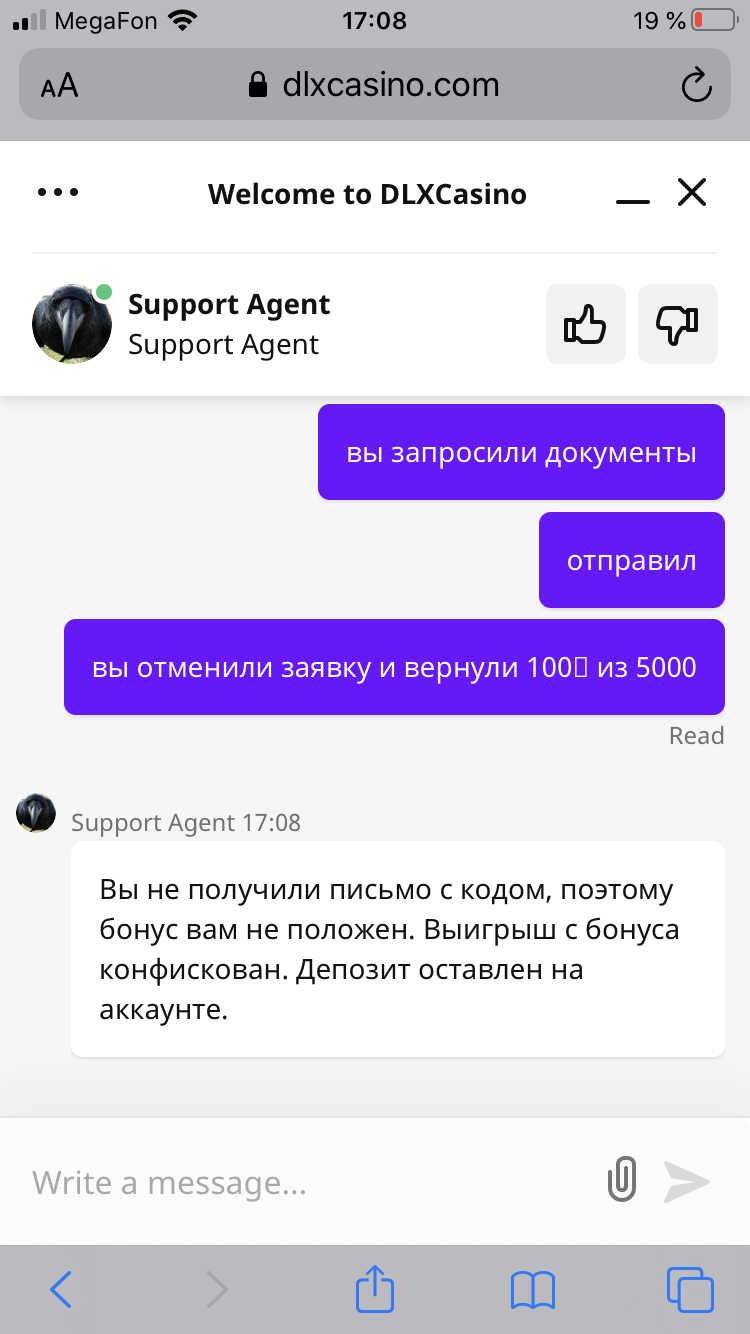750x1334 pixels.
Task: Rate the chat with thumbs down
Action: coord(678,324)
